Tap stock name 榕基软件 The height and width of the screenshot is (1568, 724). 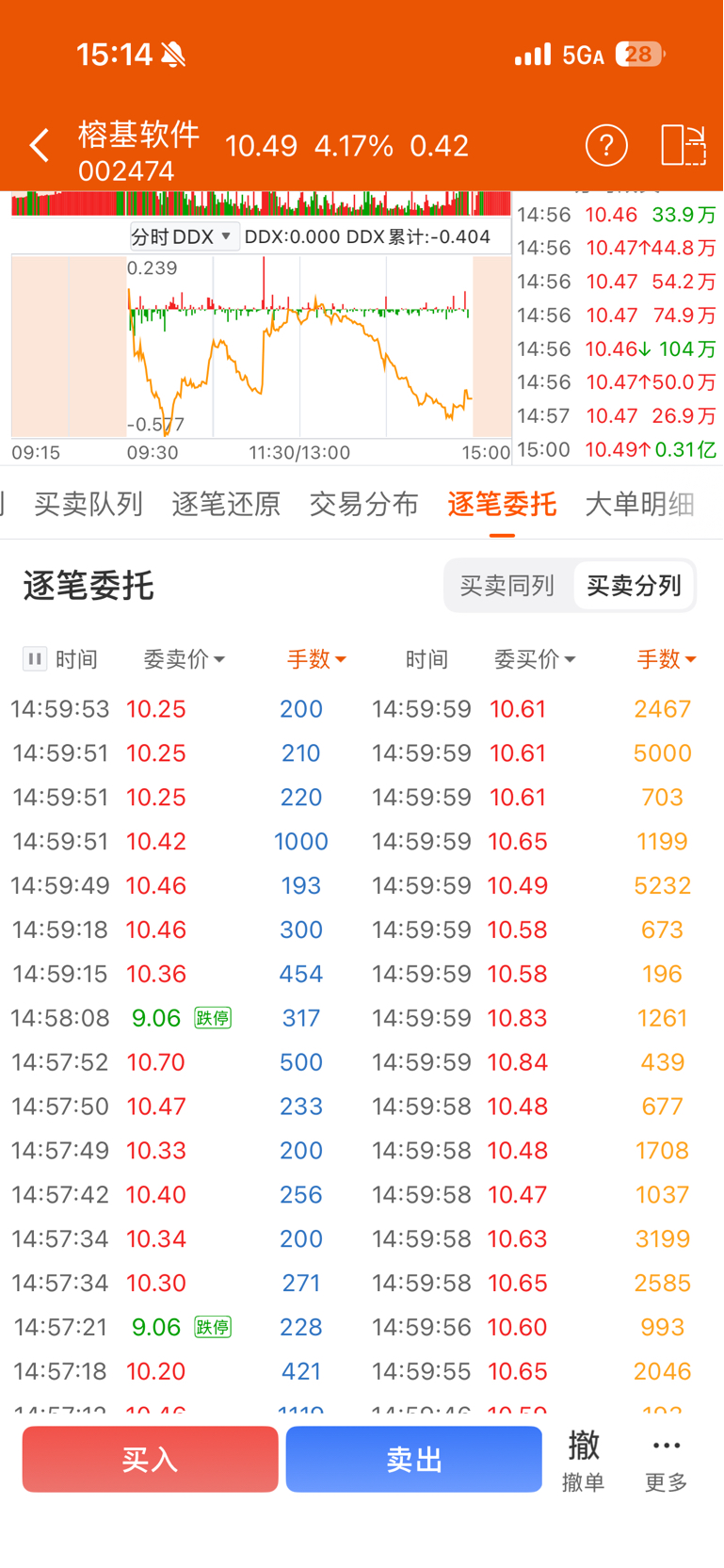[x=139, y=135]
